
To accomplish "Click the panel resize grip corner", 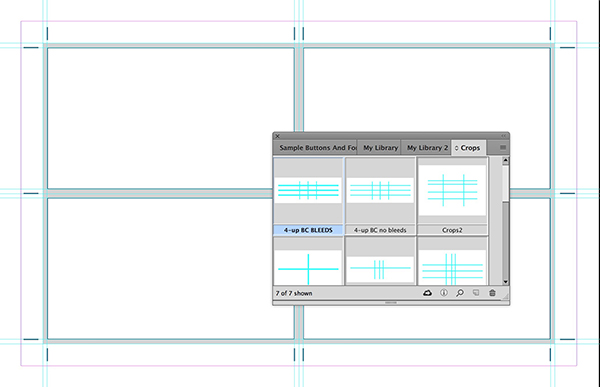I will pyautogui.click(x=505, y=296).
